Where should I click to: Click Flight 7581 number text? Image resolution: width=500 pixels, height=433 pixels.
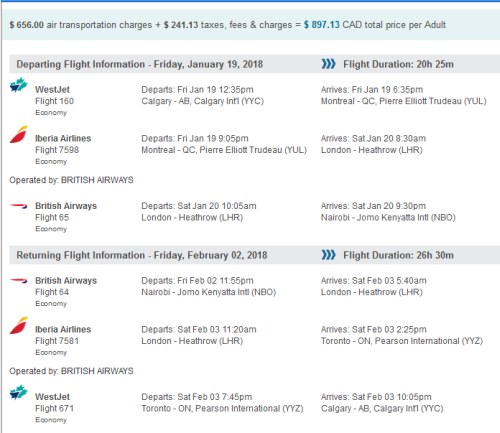coord(57,341)
